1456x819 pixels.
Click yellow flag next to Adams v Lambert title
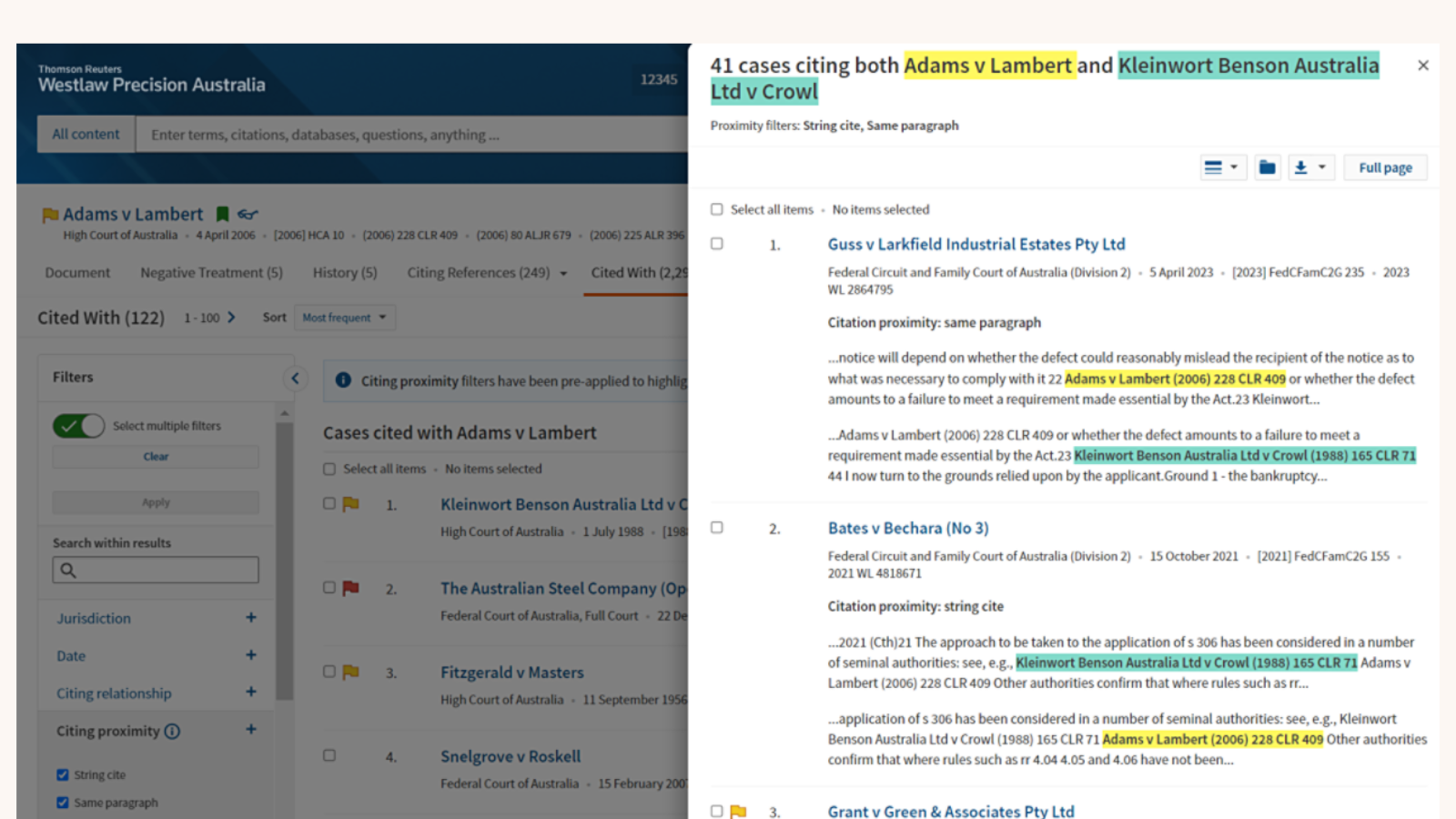click(x=50, y=215)
